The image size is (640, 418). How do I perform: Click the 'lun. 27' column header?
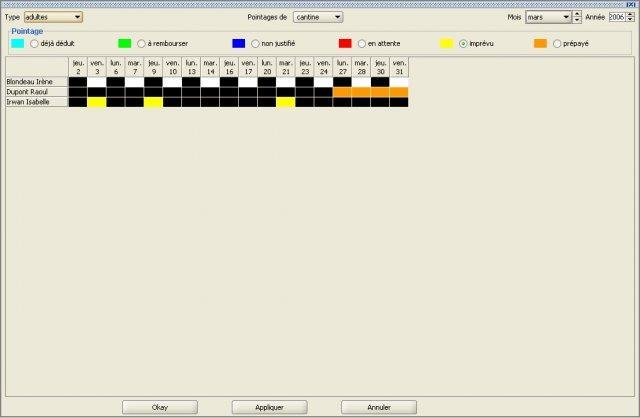pyautogui.click(x=342, y=67)
